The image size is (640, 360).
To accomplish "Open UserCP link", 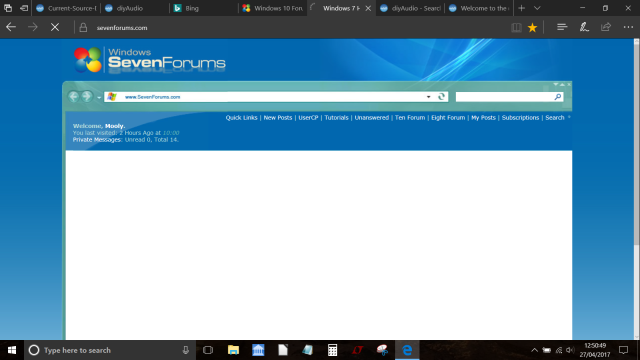I will [308, 118].
